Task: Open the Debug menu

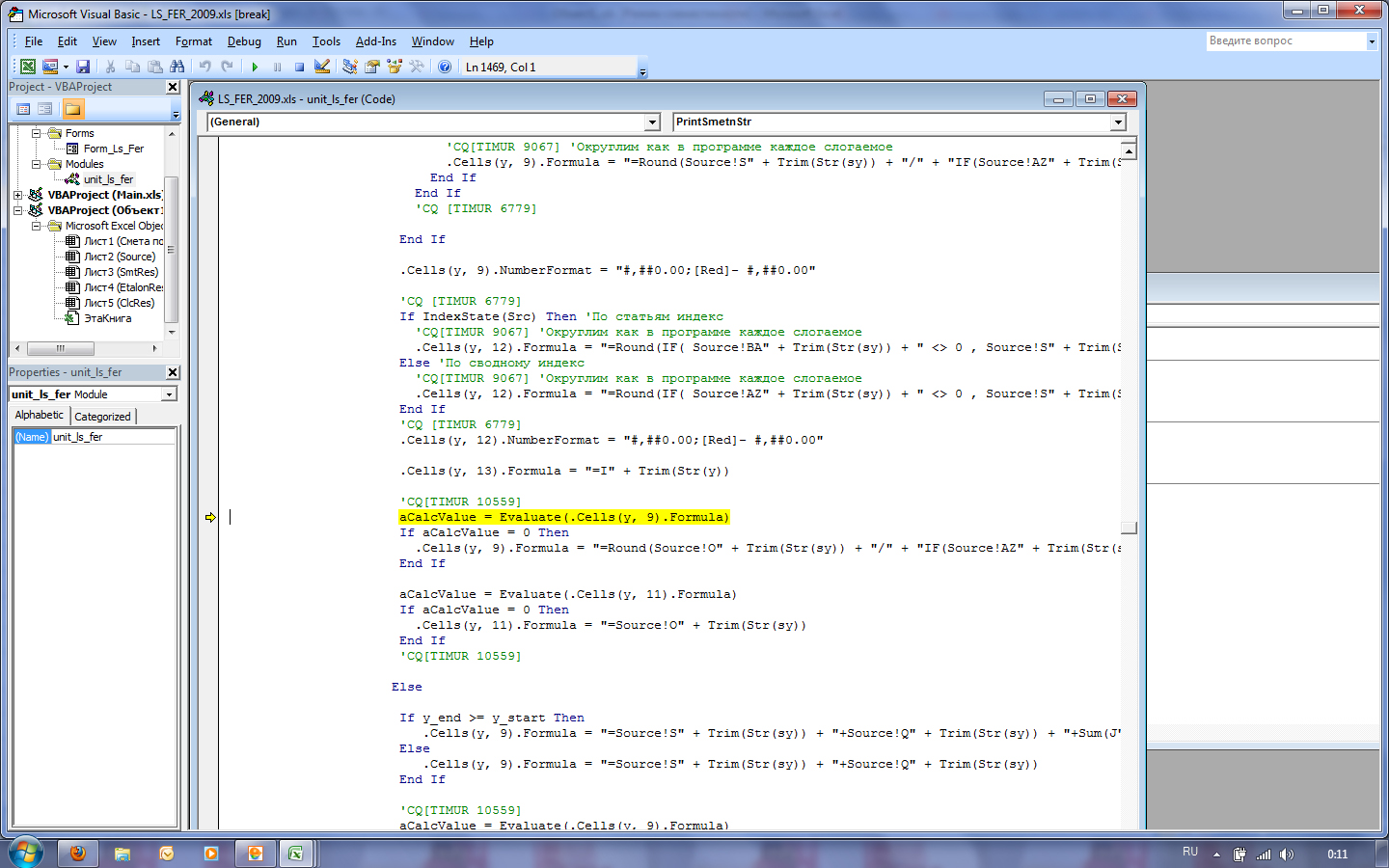Action: click(x=244, y=41)
